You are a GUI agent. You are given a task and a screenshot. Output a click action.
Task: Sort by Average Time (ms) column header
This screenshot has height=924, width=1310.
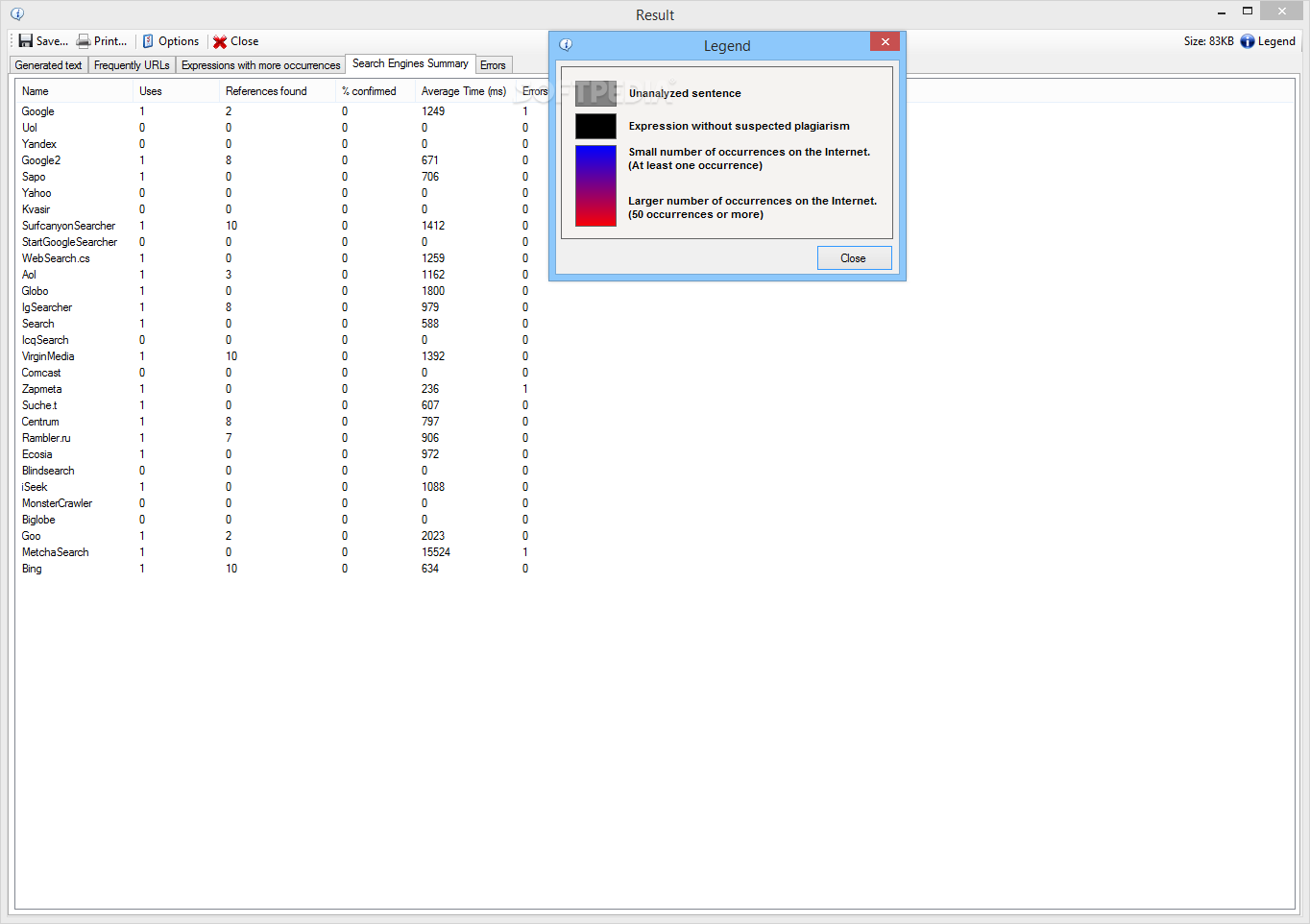click(x=466, y=91)
